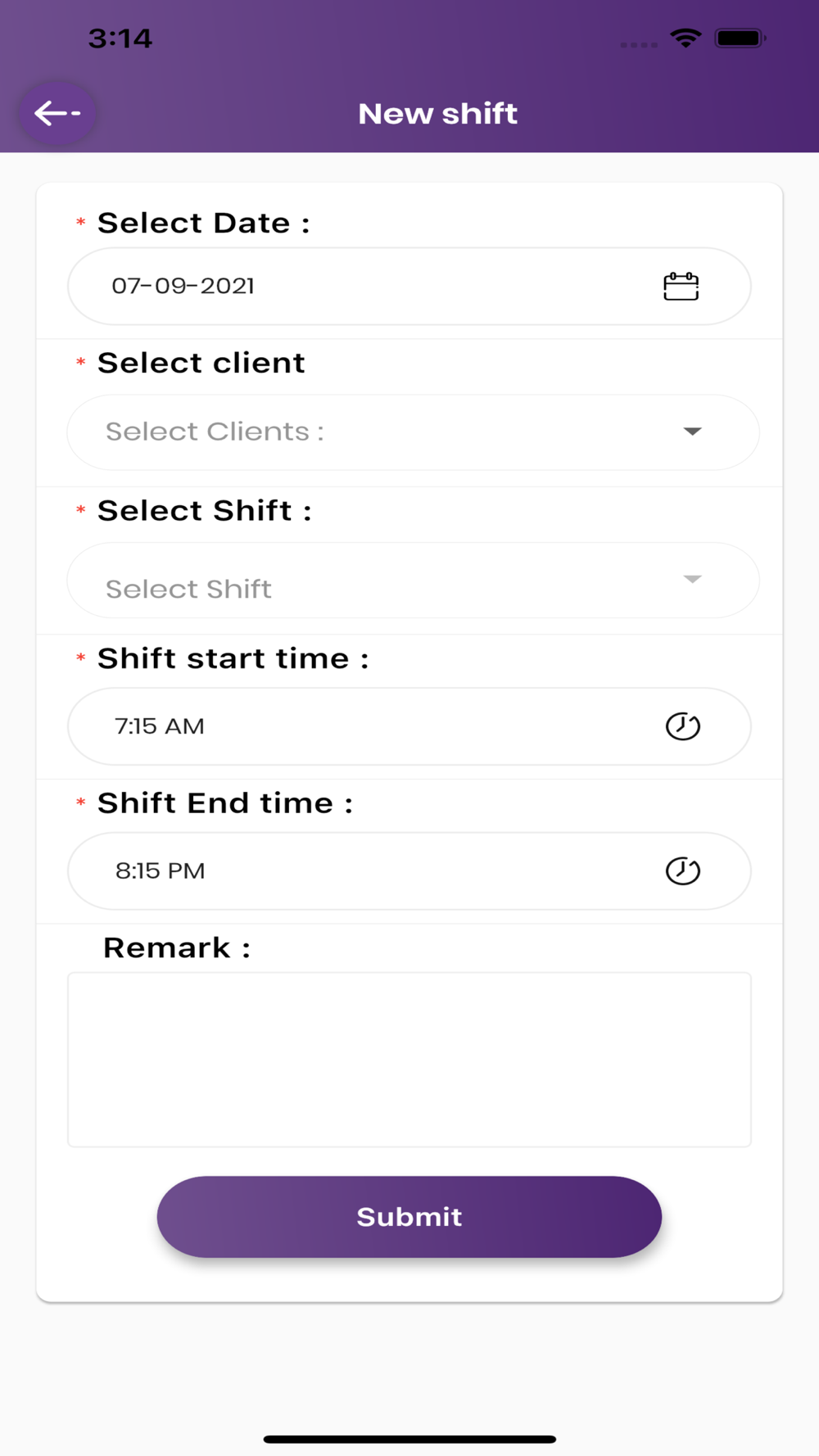The width and height of the screenshot is (819, 1456).
Task: Open the calendar date picker icon
Action: (x=681, y=287)
